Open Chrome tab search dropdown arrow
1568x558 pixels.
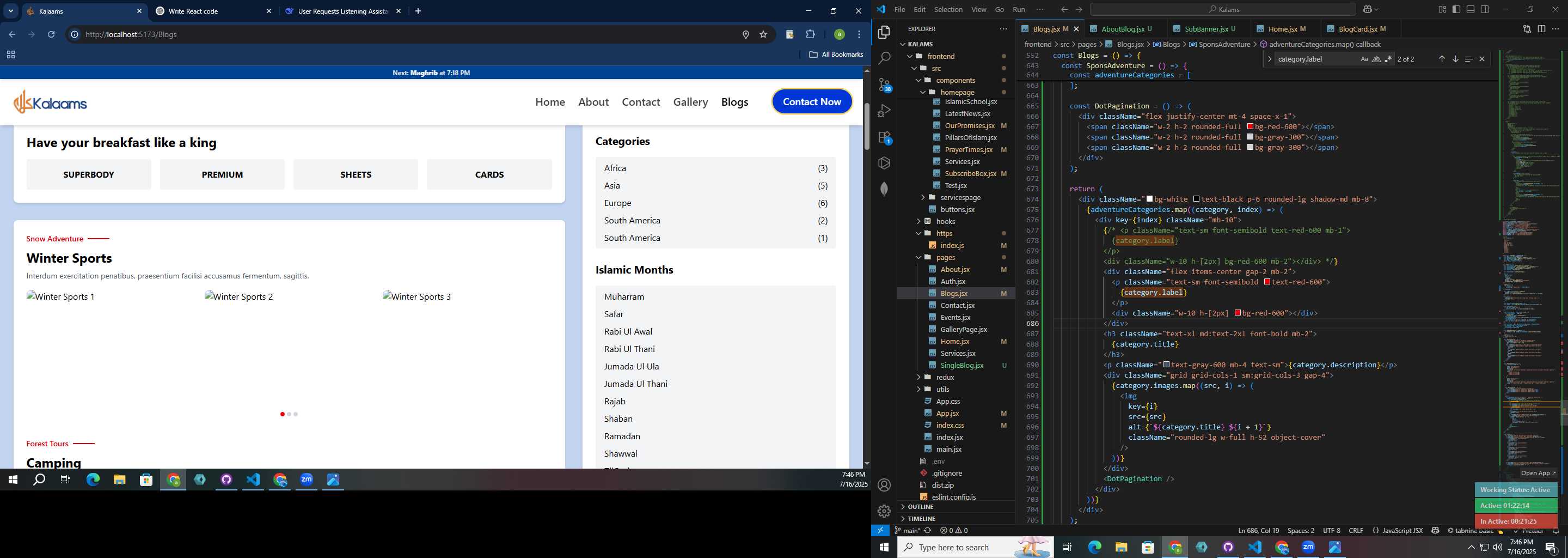click(x=10, y=11)
